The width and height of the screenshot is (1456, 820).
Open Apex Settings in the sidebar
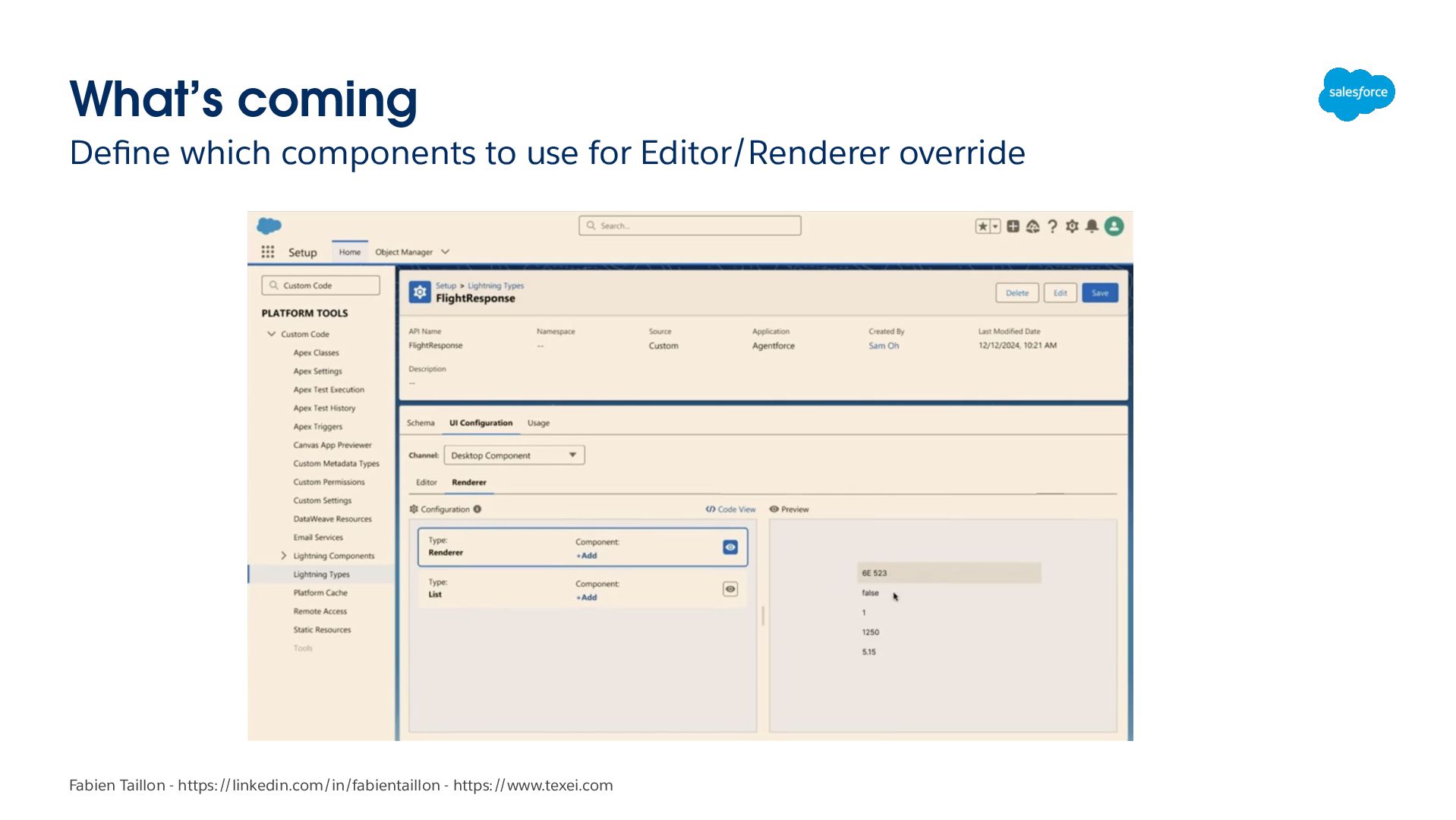click(x=317, y=371)
